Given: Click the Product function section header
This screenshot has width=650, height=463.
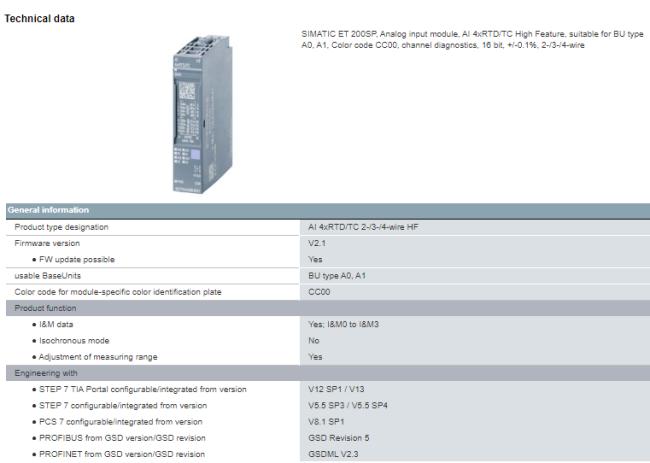Looking at the screenshot, I should tap(42, 308).
